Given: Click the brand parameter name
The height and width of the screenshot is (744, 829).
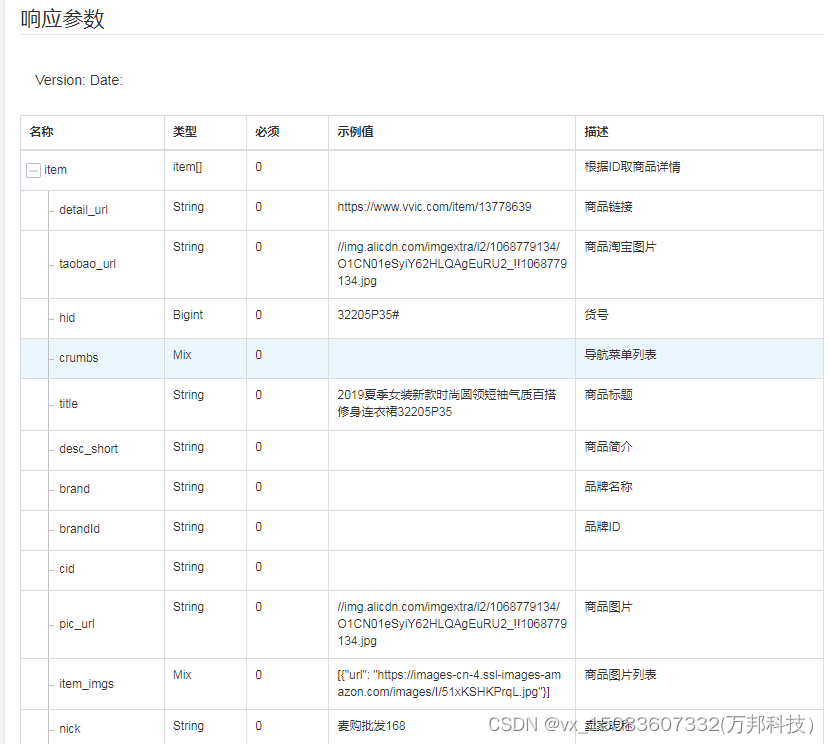Looking at the screenshot, I should click(73, 488).
